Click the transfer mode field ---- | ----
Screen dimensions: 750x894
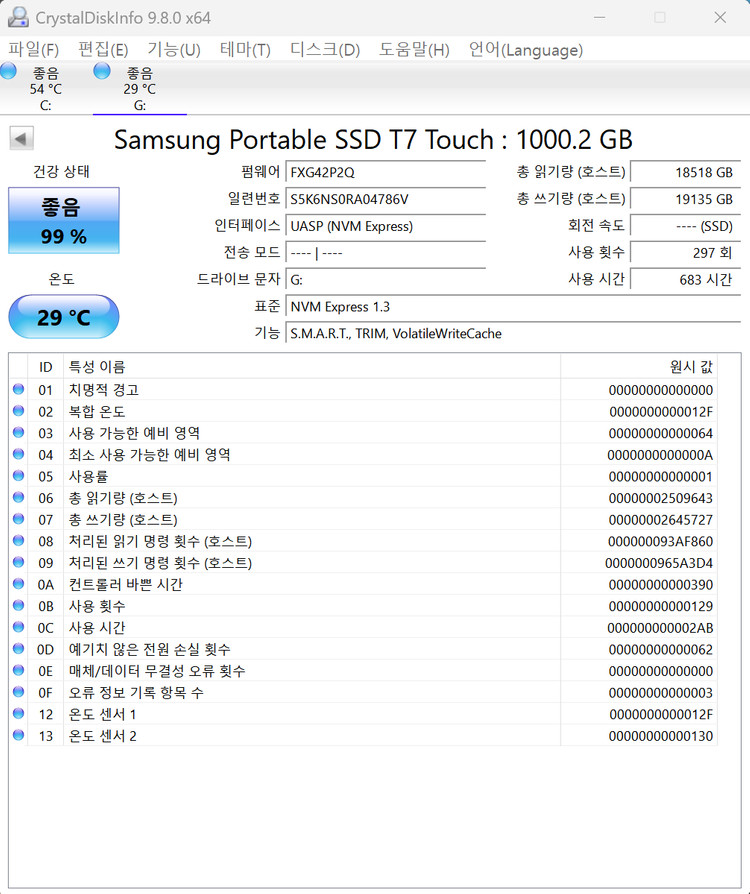tap(386, 253)
